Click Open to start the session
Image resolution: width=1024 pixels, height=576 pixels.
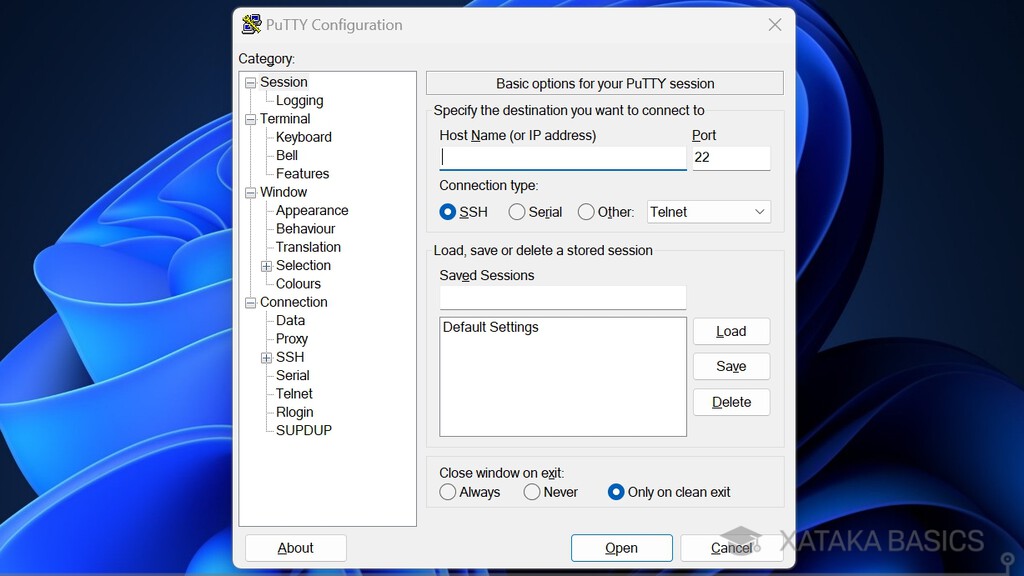pyautogui.click(x=621, y=548)
